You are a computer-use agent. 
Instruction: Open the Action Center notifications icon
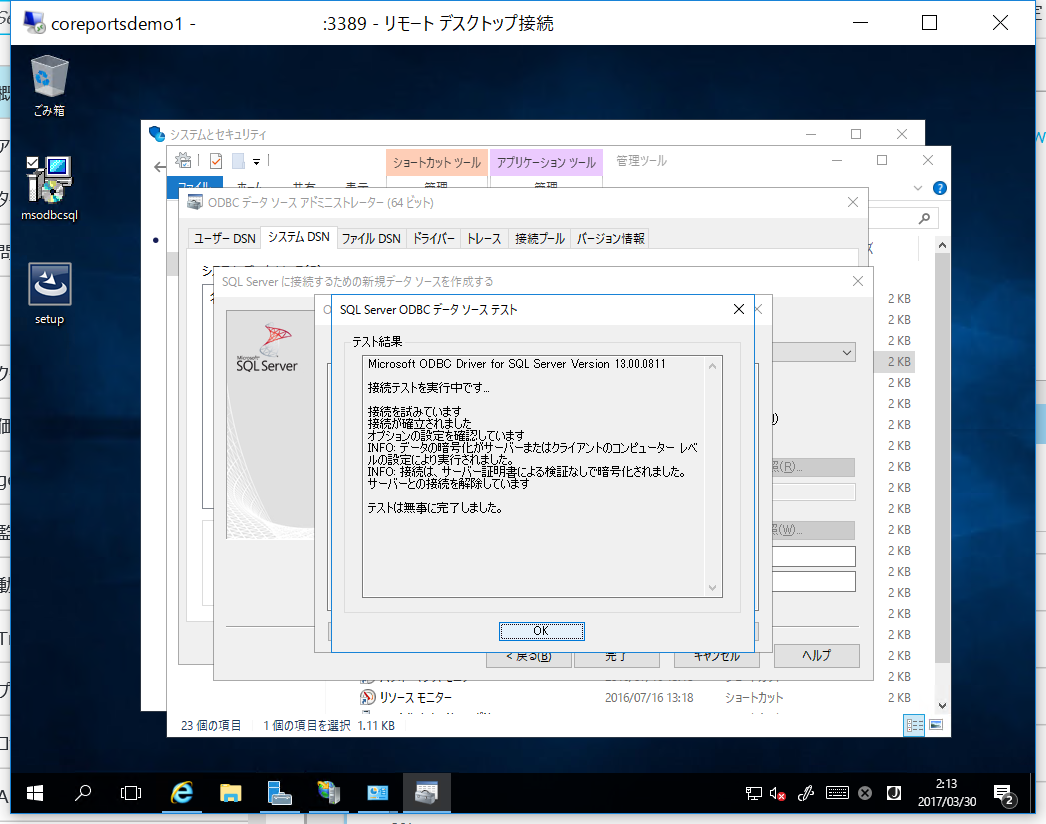tap(1003, 794)
